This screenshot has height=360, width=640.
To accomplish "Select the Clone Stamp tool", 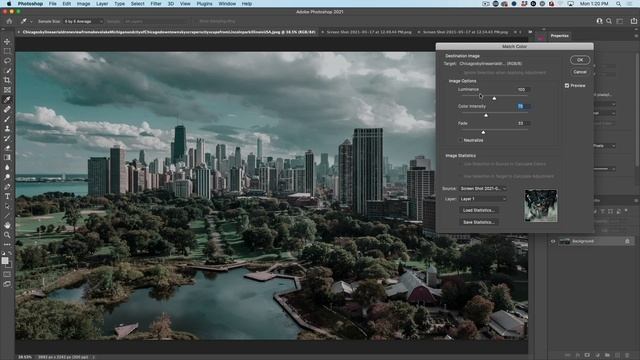I will point(7,129).
